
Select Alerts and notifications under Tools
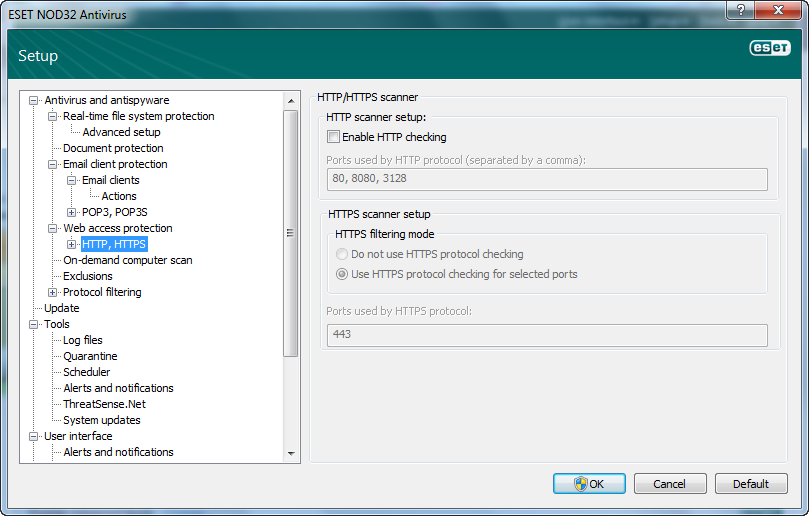118,388
